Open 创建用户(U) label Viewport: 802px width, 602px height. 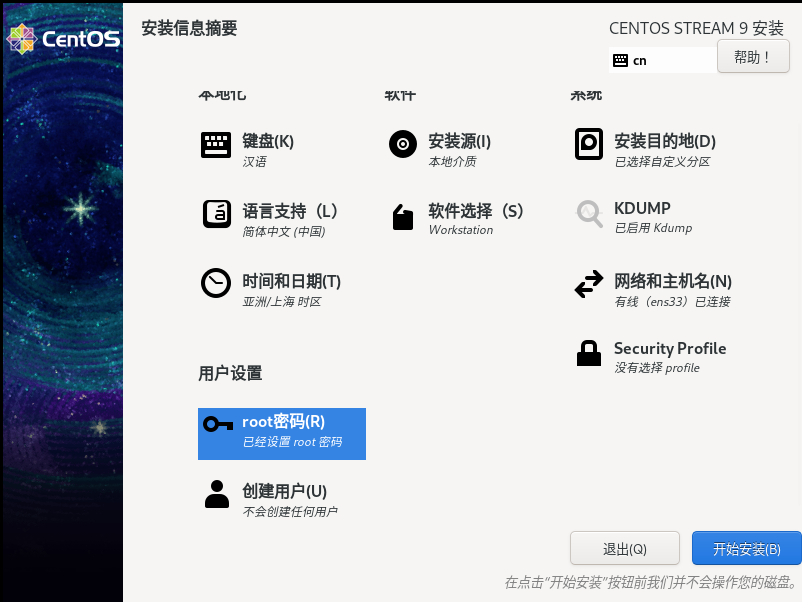pyautogui.click(x=284, y=491)
